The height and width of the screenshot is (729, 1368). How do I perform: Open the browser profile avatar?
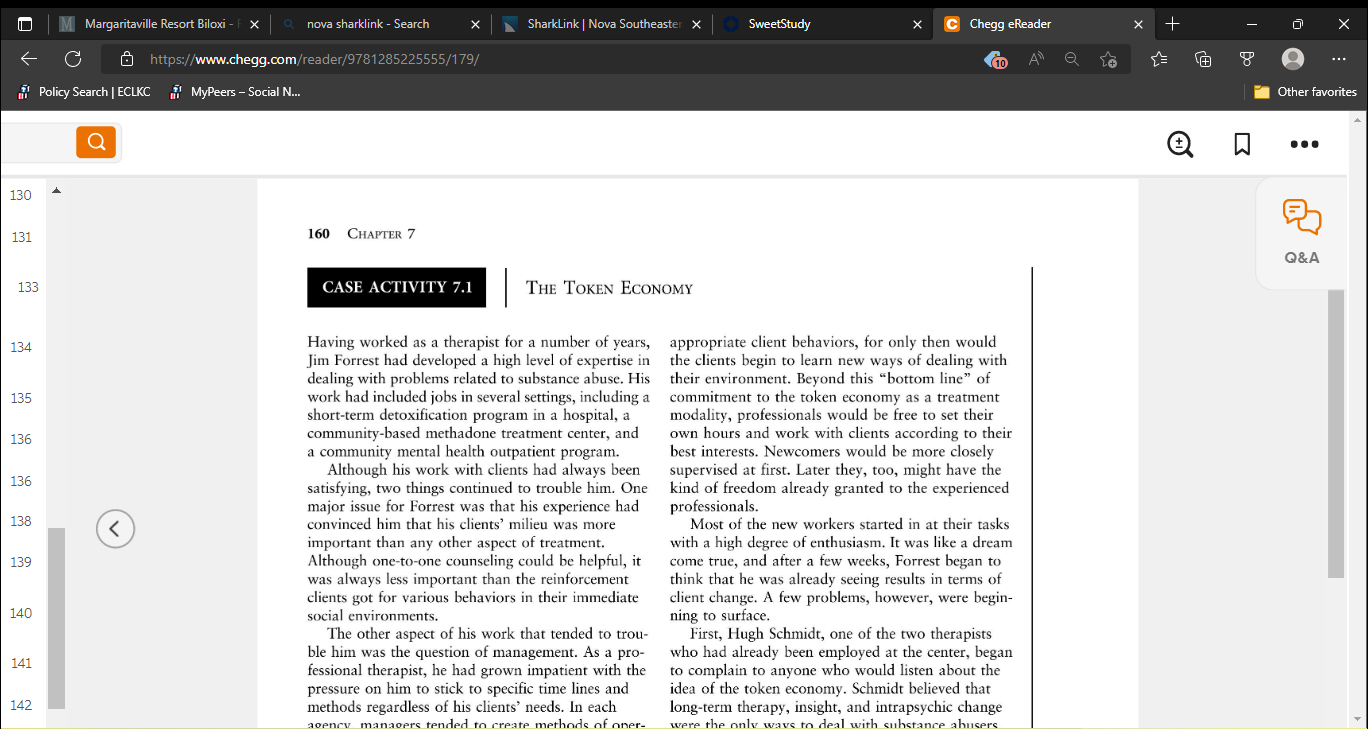[1293, 59]
